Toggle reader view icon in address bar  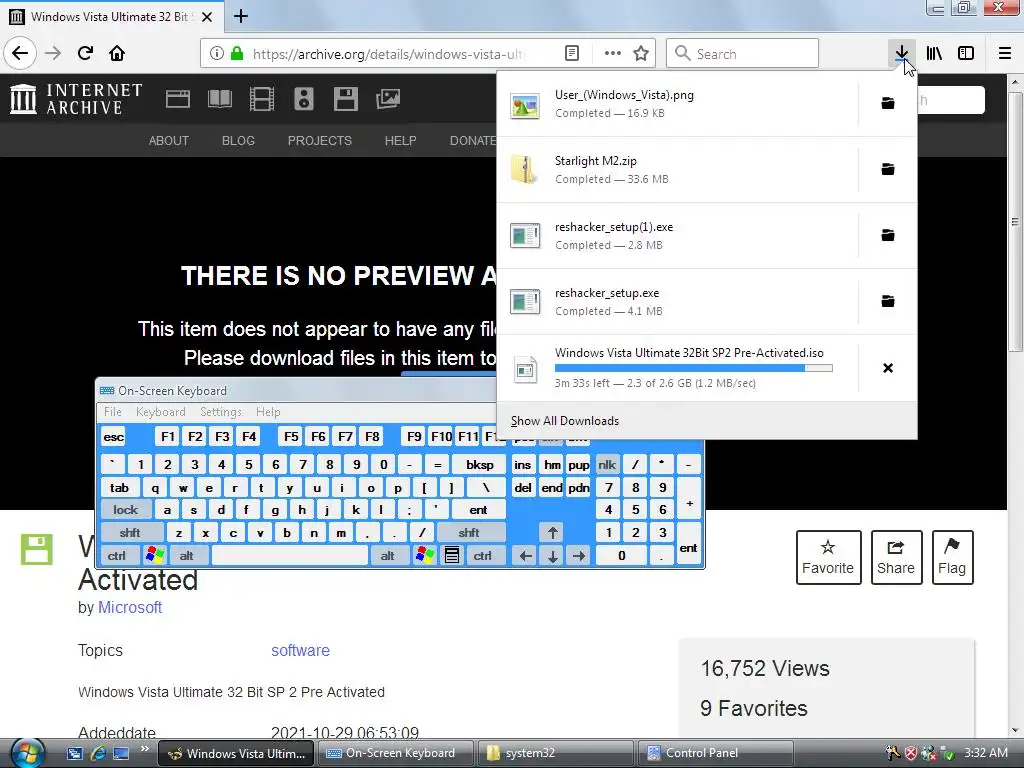571,53
